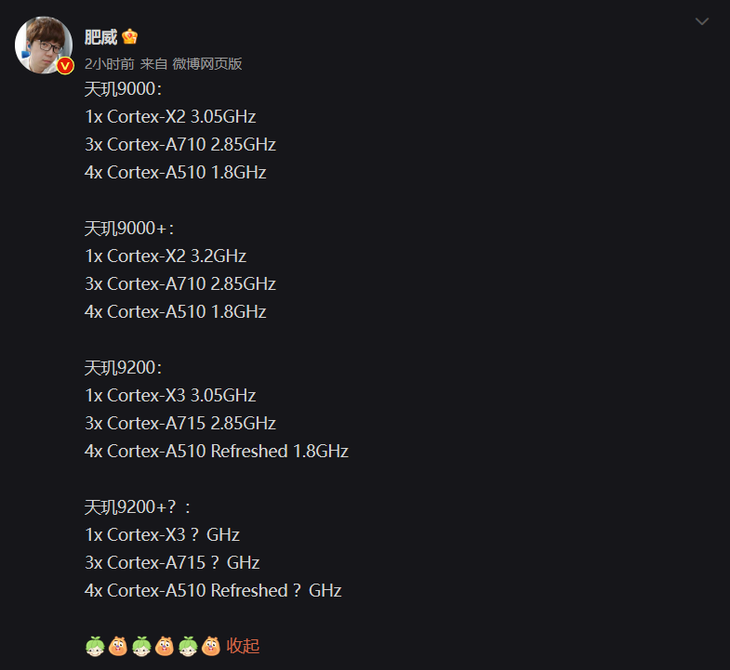This screenshot has width=730, height=670.
Task: Click the 1x Cortex-X2 3.2GHz line
Action: point(165,256)
